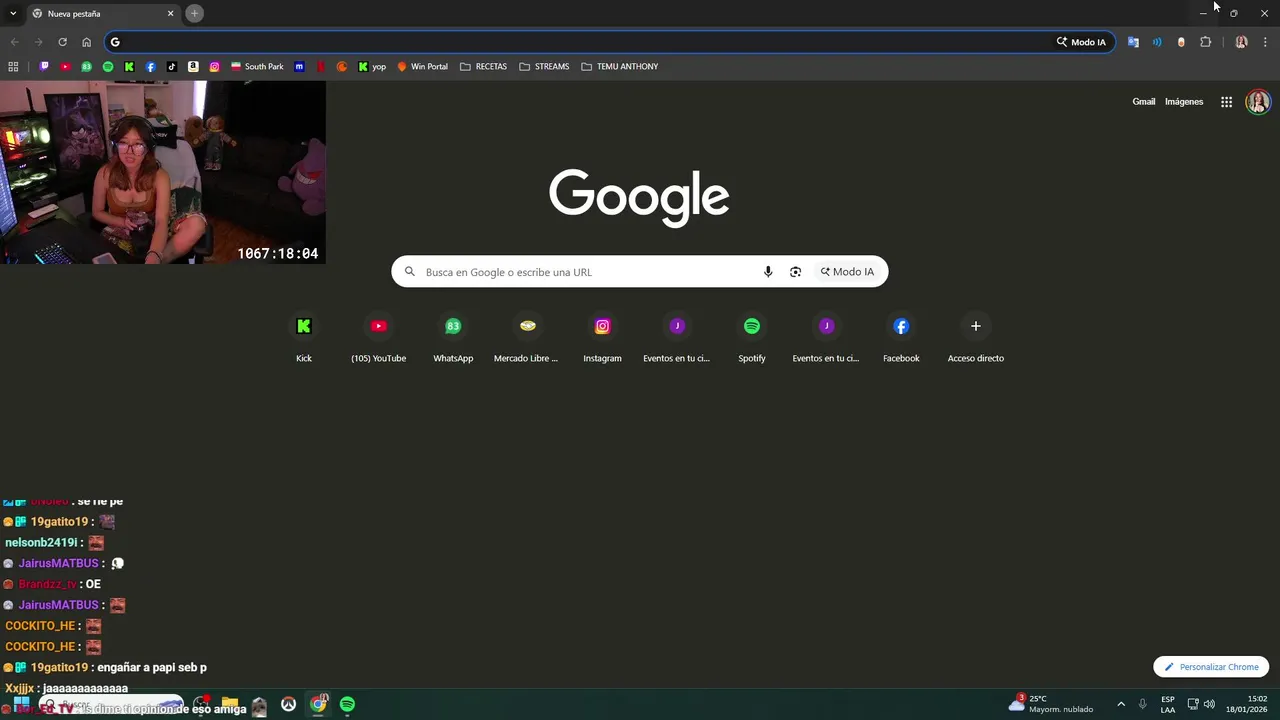The height and width of the screenshot is (720, 1280).
Task: Open the Chrome profile avatar in toolbar
Action: [x=1241, y=42]
